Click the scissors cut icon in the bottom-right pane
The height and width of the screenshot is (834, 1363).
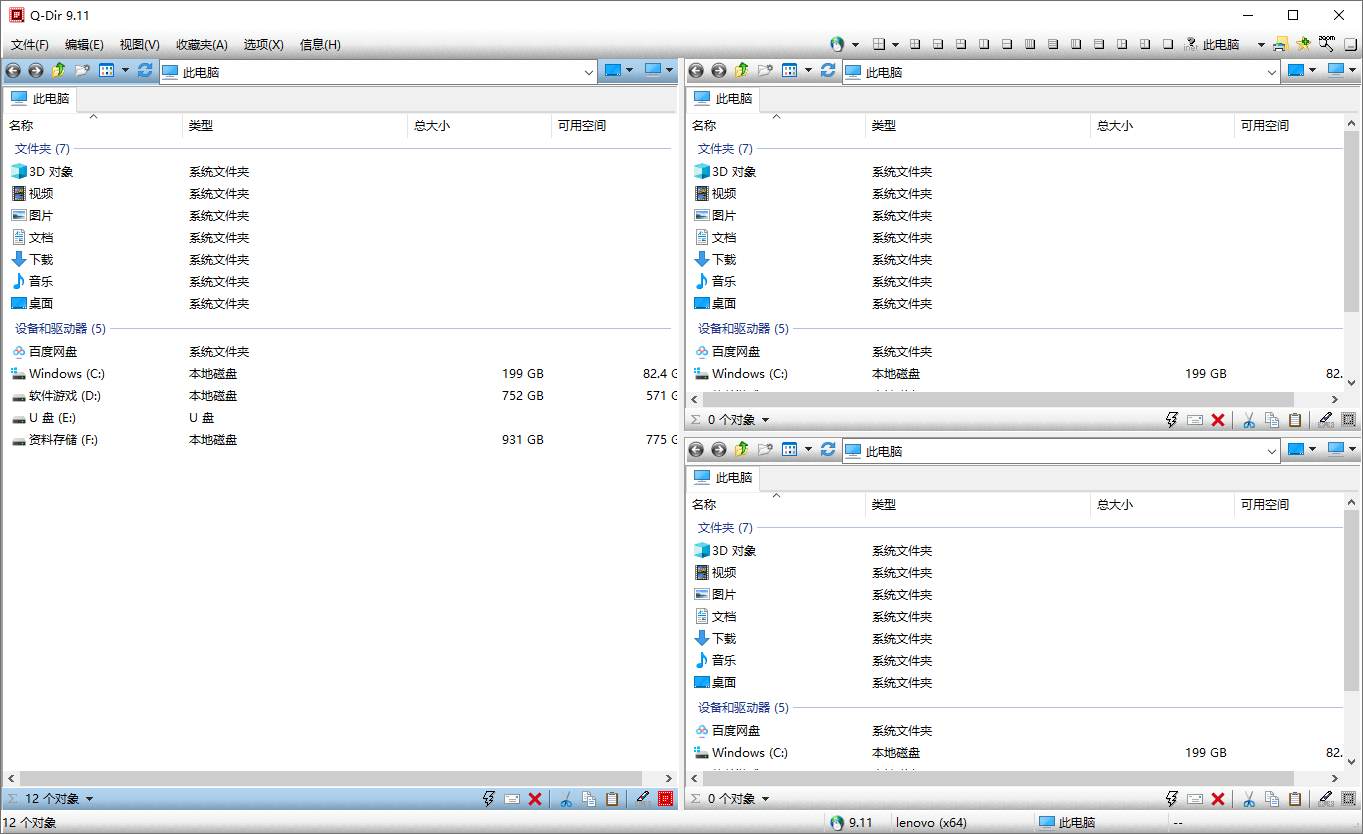(x=1249, y=799)
